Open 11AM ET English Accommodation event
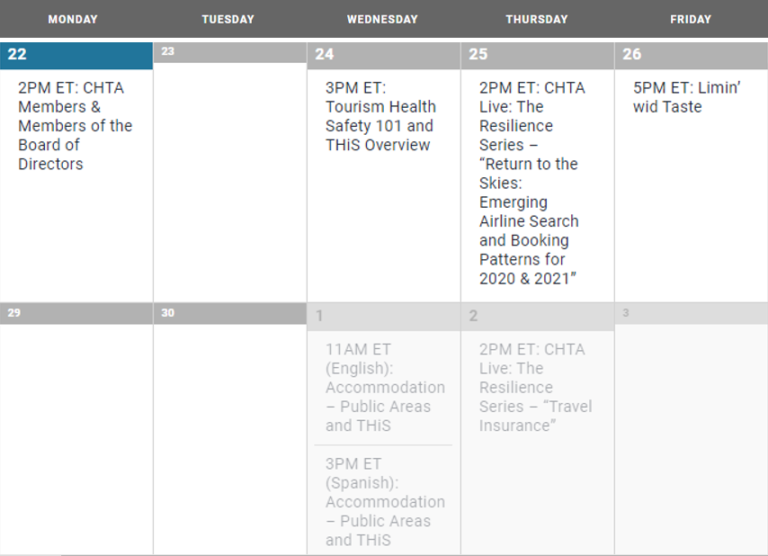The image size is (768, 556). (x=385, y=387)
